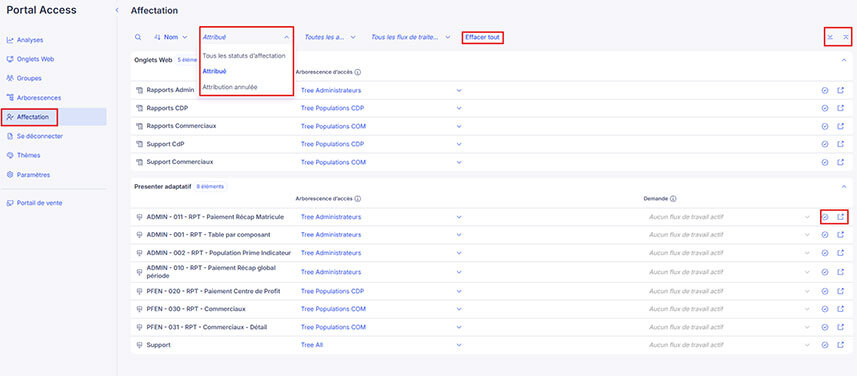Open the Toutes les a... filter dropdown

click(330, 37)
